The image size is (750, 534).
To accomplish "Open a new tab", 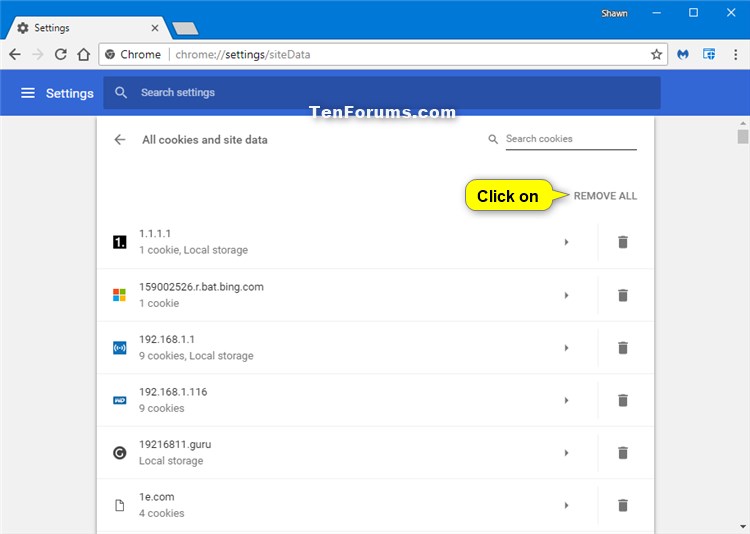I will (186, 29).
